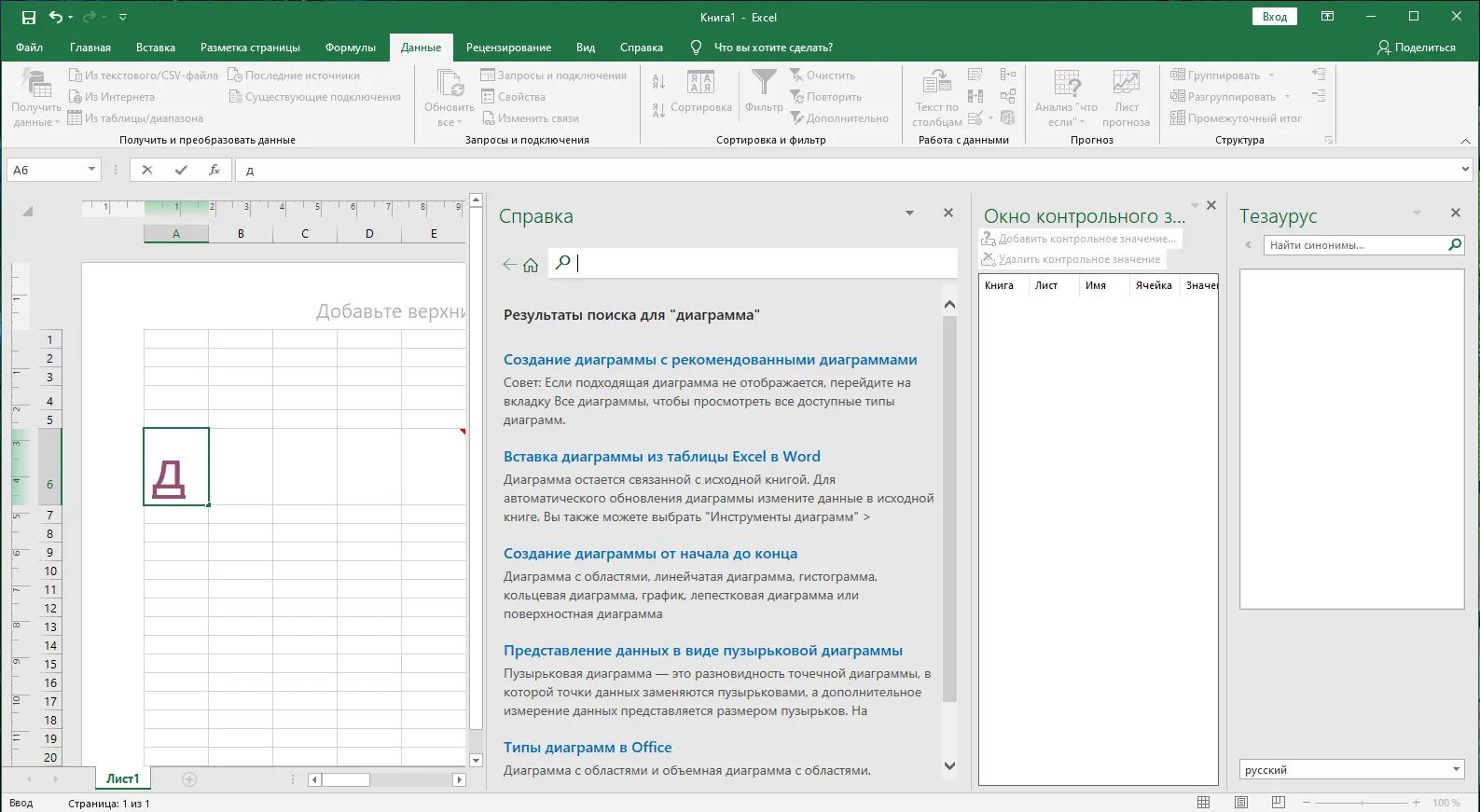Confirm cell entry with checkmark icon
This screenshot has width=1480, height=812.
[x=181, y=170]
